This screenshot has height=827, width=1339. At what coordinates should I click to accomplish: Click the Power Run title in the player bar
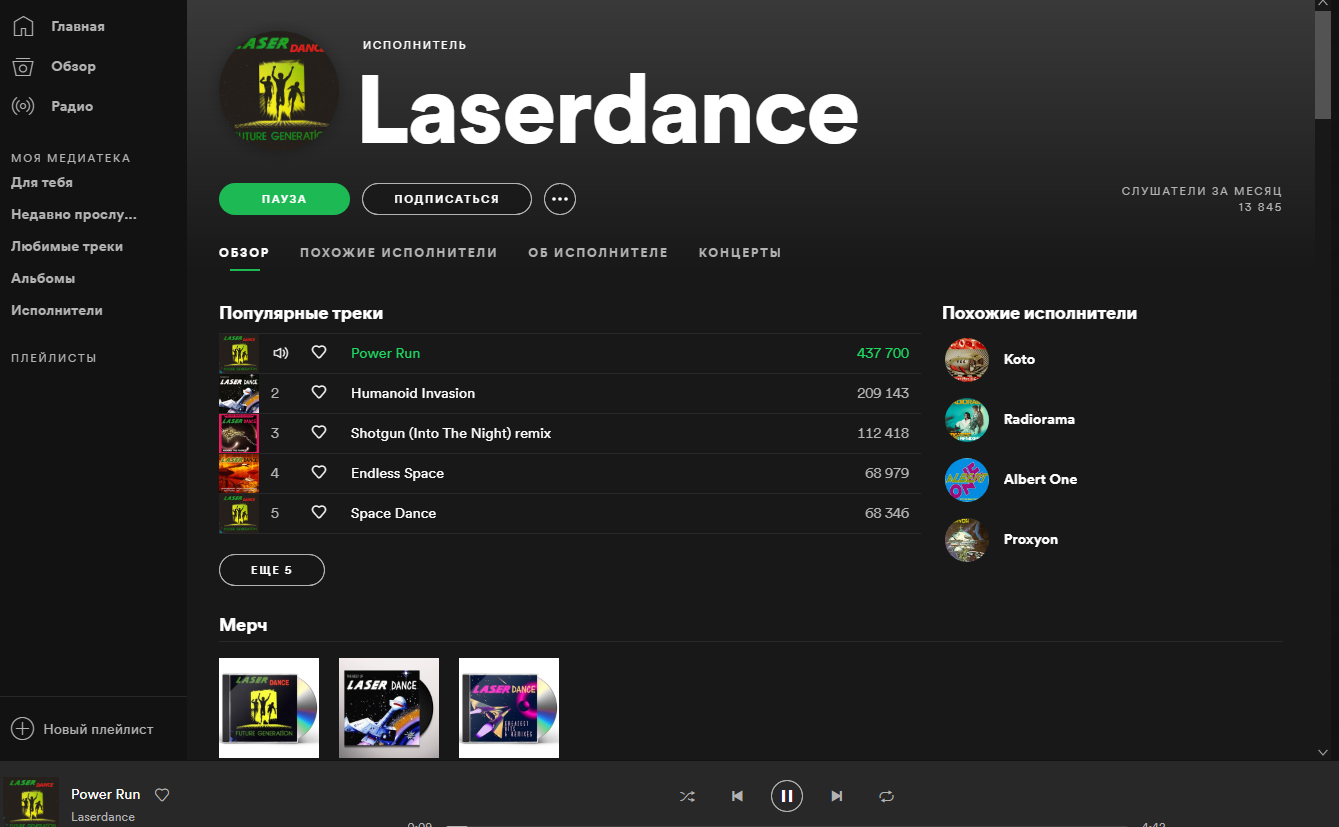105,794
